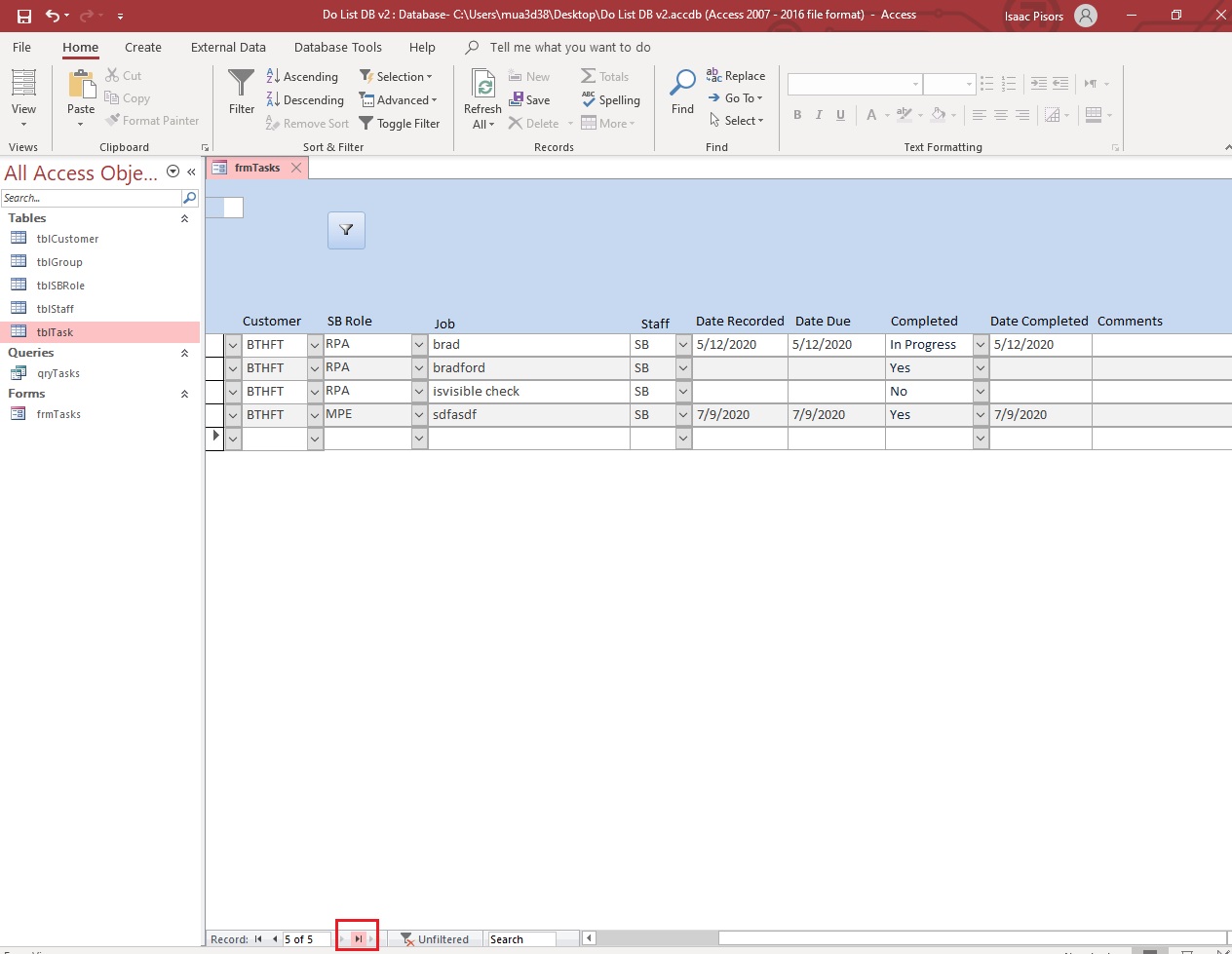Screen dimensions: 1232x954
Task: Click the Find magnifier icon
Action: pos(682,84)
